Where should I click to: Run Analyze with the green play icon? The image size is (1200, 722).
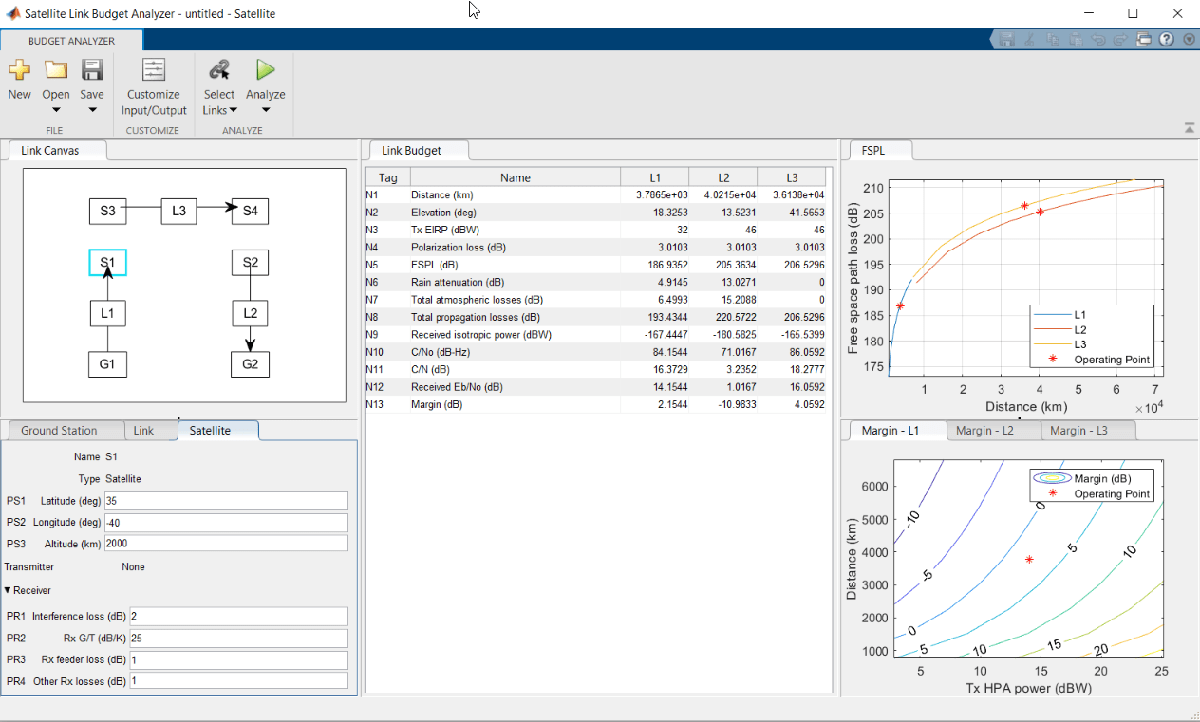265,70
